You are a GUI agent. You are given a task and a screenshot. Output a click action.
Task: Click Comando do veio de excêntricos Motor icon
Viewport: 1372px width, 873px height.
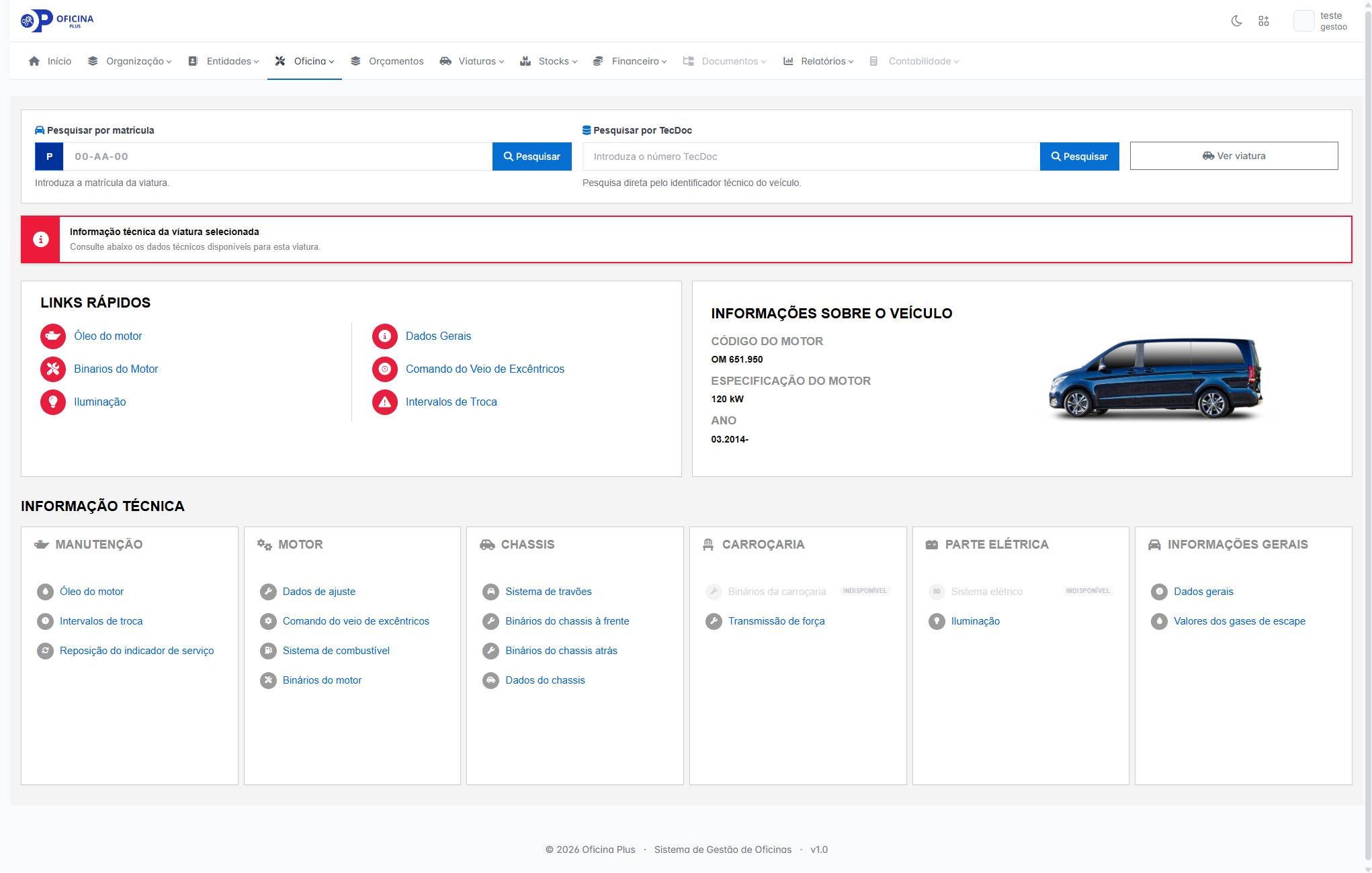pyautogui.click(x=268, y=621)
